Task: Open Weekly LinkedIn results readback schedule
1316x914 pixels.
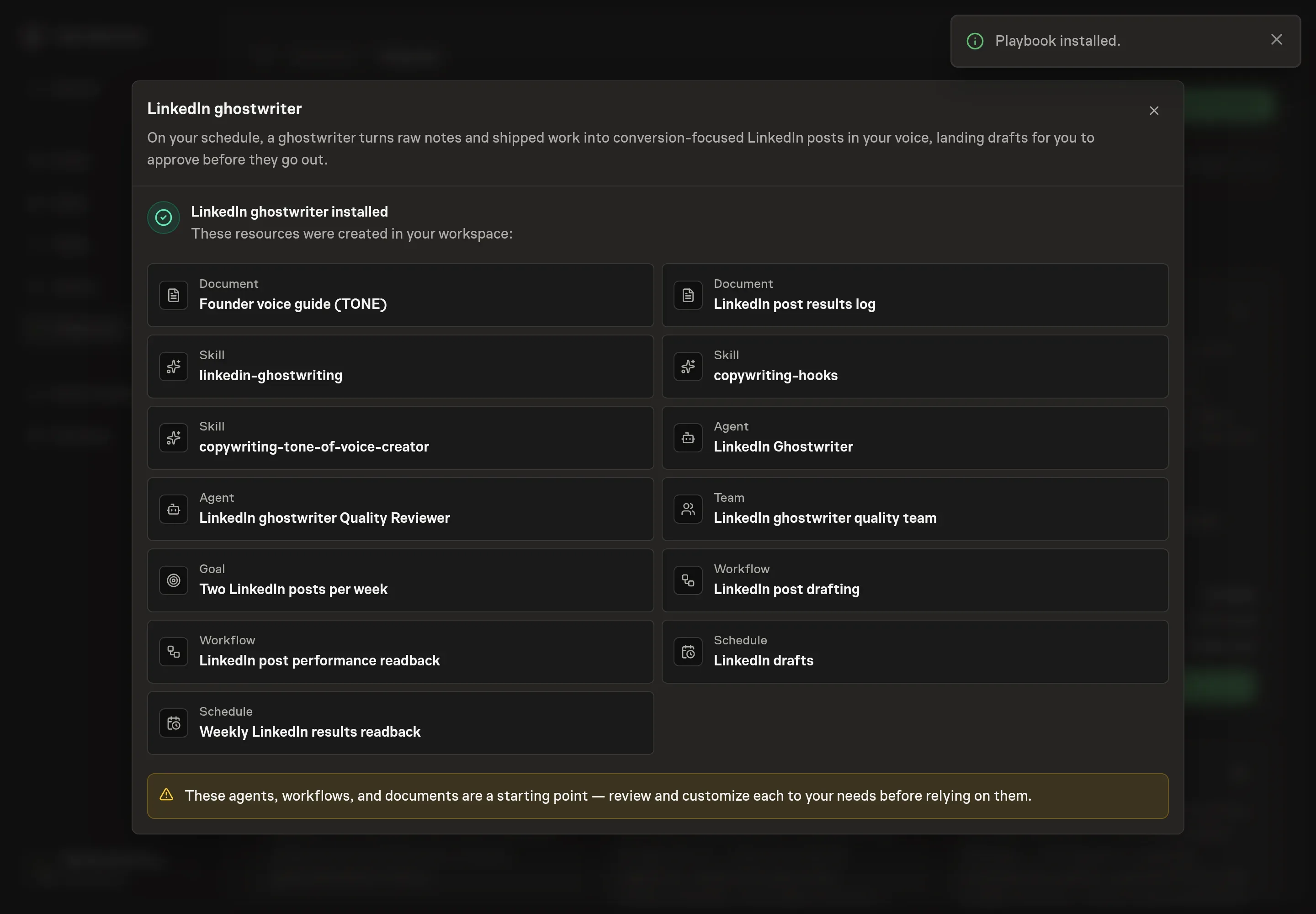Action: 400,723
